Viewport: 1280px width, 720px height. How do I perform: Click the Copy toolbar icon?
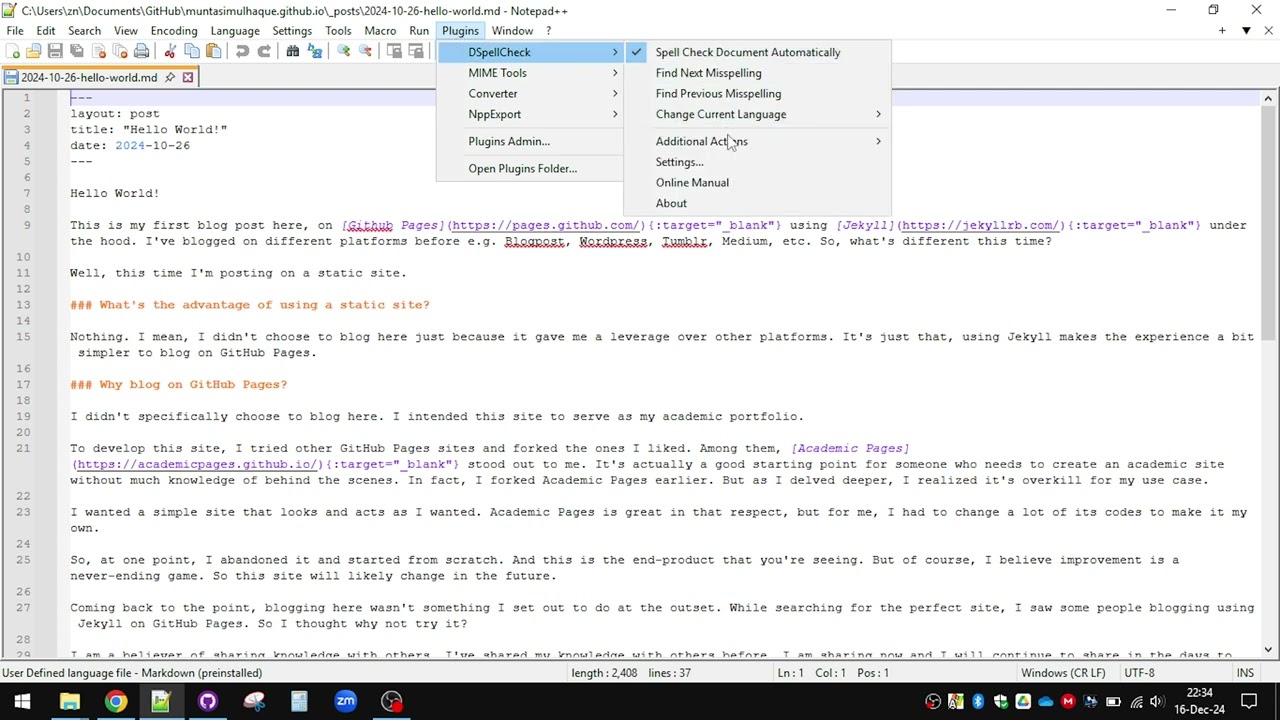tap(192, 51)
